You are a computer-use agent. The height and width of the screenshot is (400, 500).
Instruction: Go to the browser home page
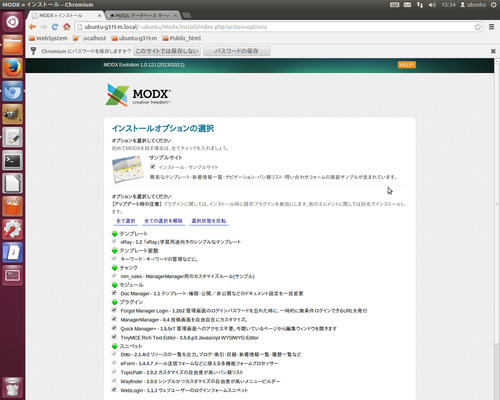[67, 27]
